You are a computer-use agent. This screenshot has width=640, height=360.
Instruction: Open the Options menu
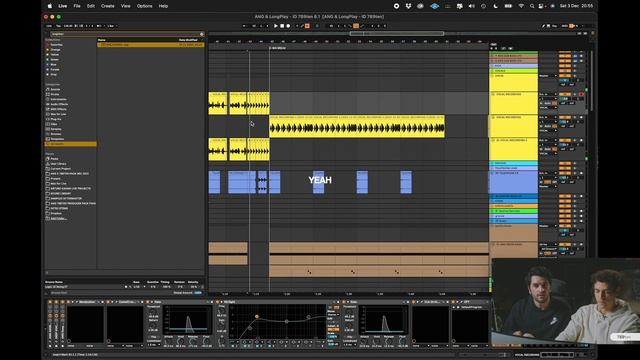tap(144, 6)
